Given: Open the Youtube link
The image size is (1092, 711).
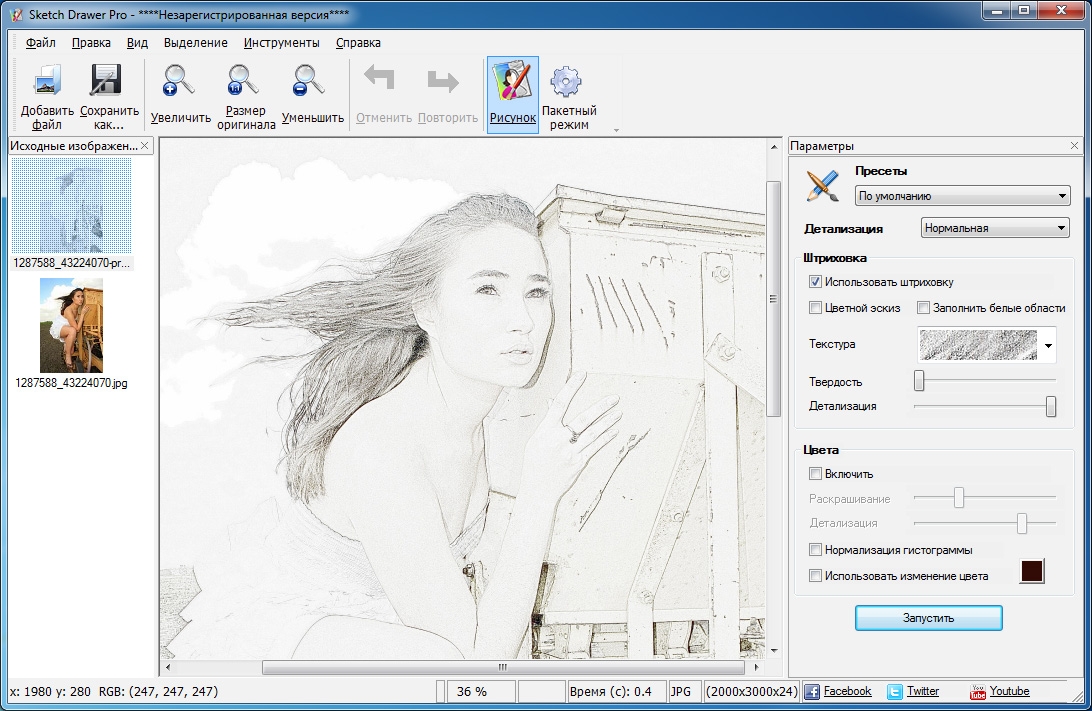Looking at the screenshot, I should point(1009,691).
